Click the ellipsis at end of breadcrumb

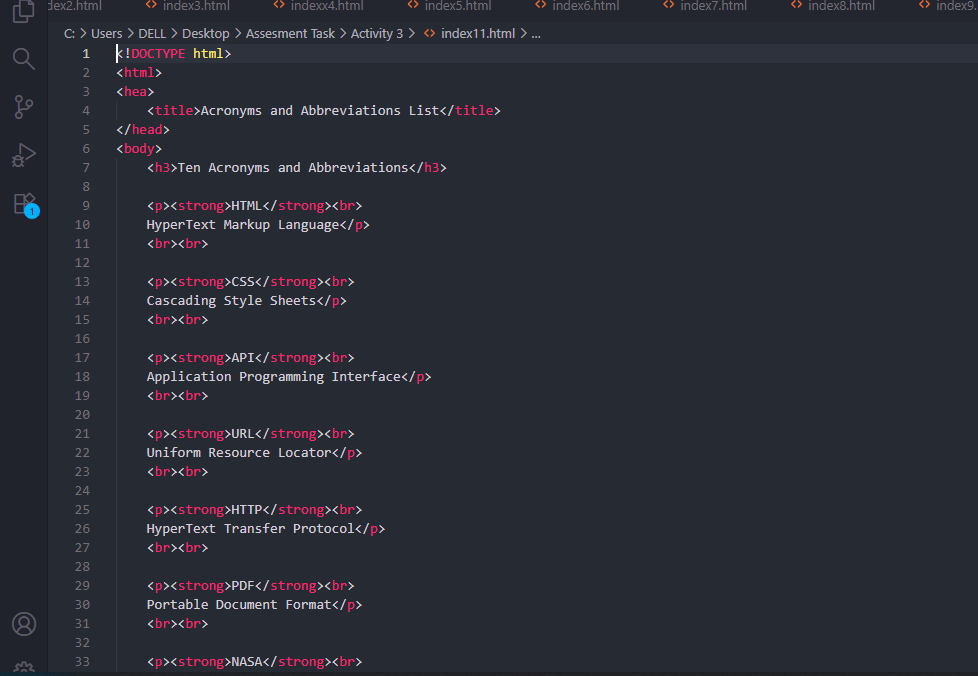(x=535, y=33)
